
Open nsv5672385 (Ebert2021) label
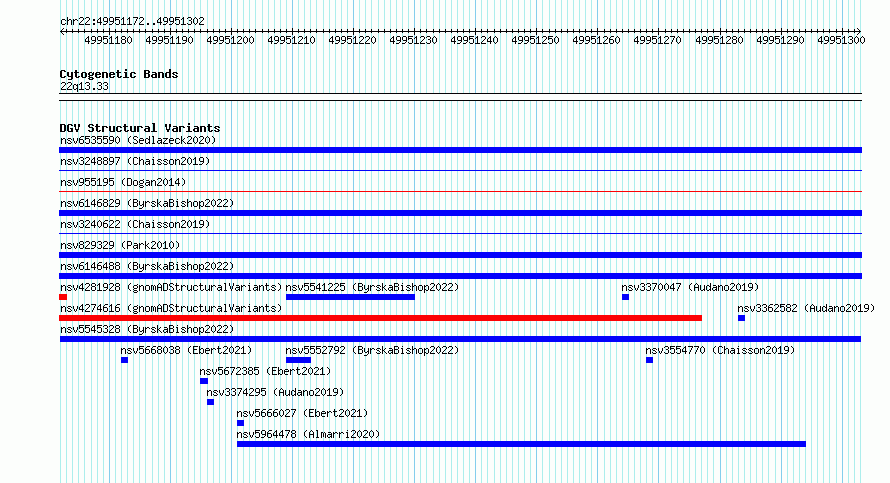[x=265, y=371]
